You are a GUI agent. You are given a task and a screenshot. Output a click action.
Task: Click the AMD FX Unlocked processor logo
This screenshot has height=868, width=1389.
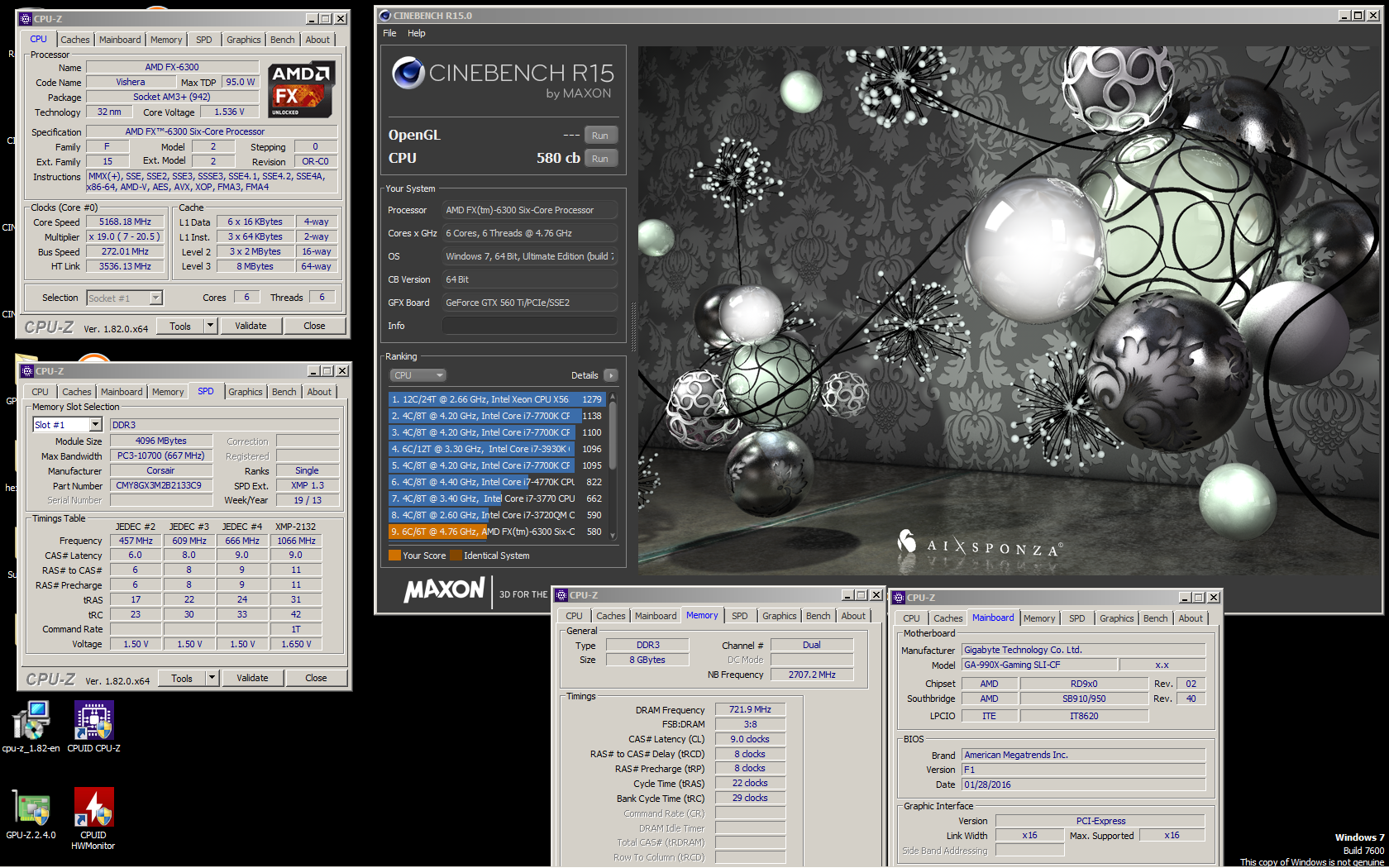pyautogui.click(x=302, y=89)
